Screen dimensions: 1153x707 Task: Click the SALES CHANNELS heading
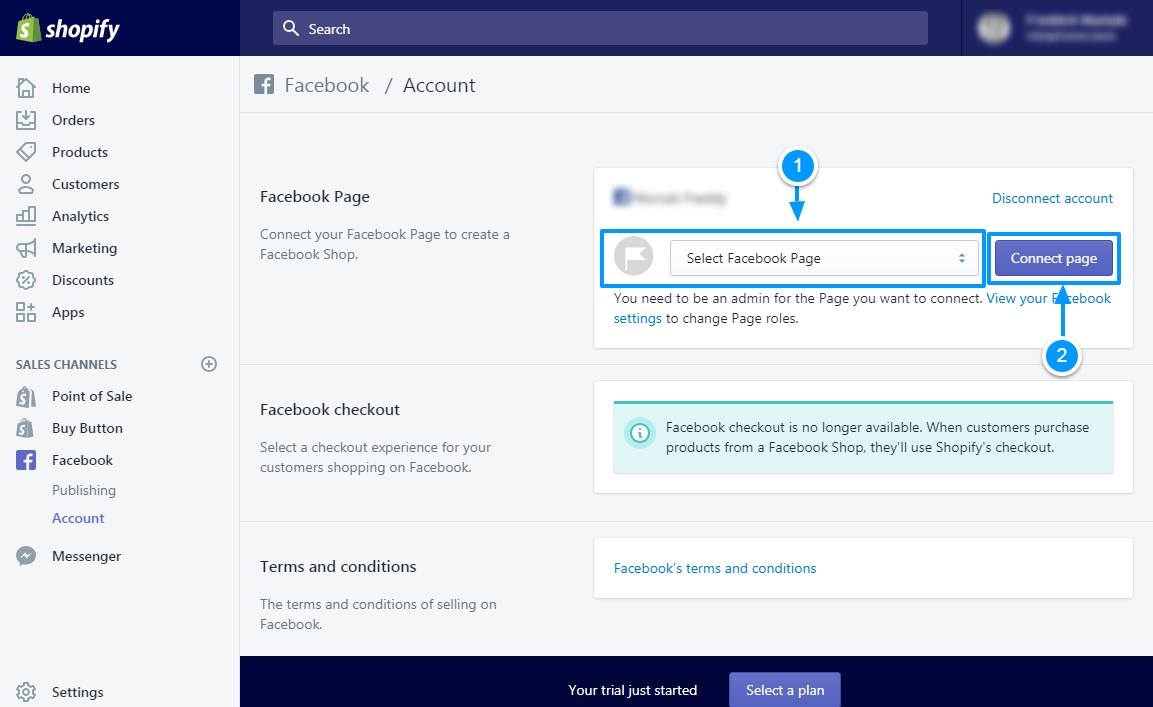coord(66,364)
